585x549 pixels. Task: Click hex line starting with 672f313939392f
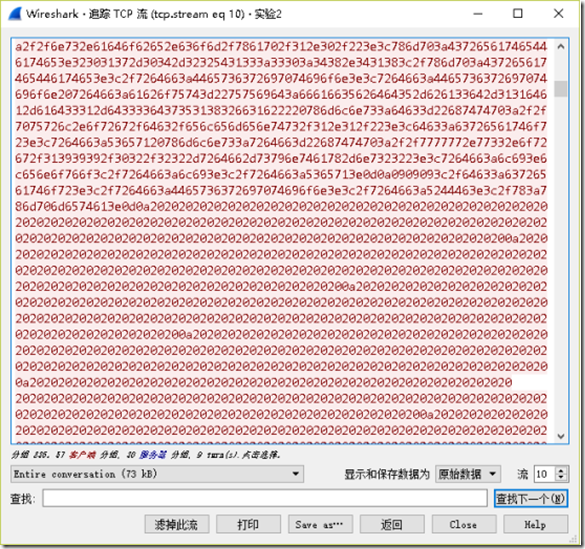coord(281,159)
